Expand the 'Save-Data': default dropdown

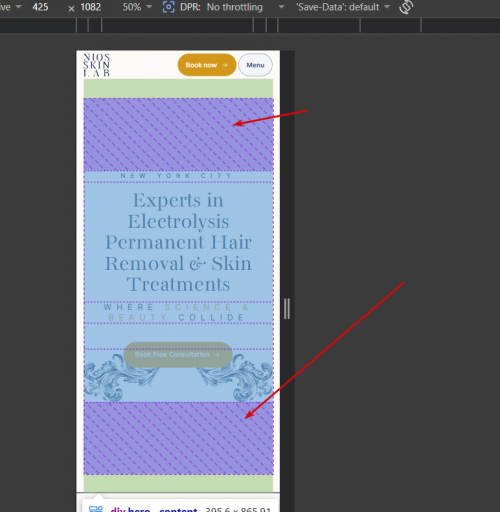click(x=343, y=7)
